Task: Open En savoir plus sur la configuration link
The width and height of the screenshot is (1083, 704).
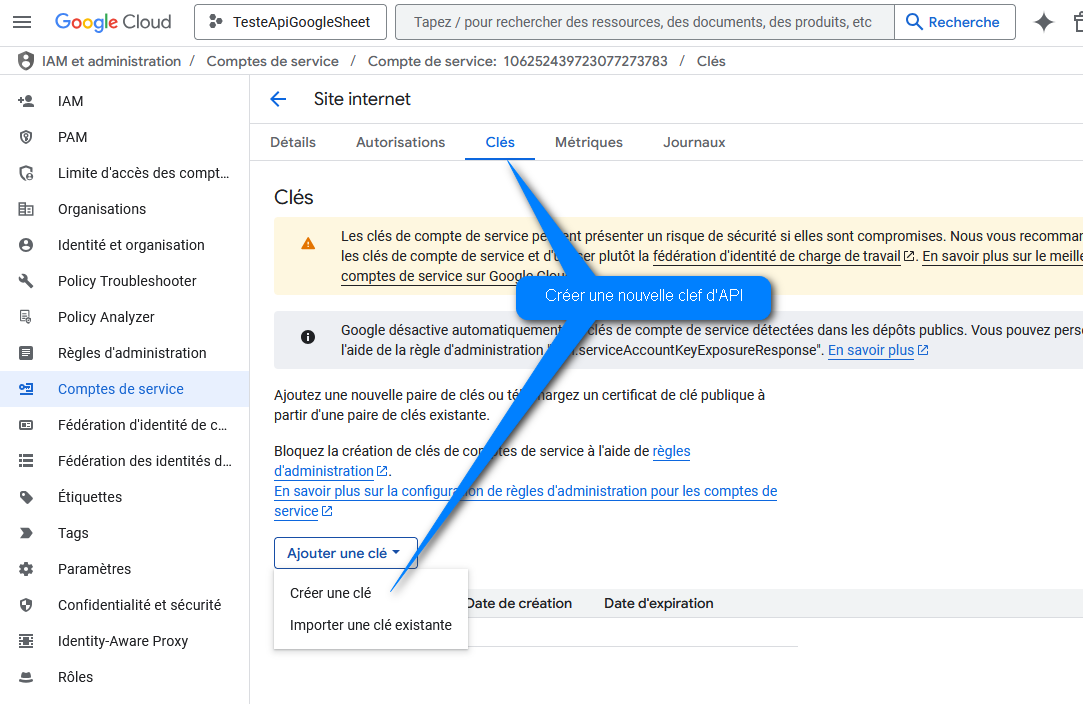Action: point(526,491)
